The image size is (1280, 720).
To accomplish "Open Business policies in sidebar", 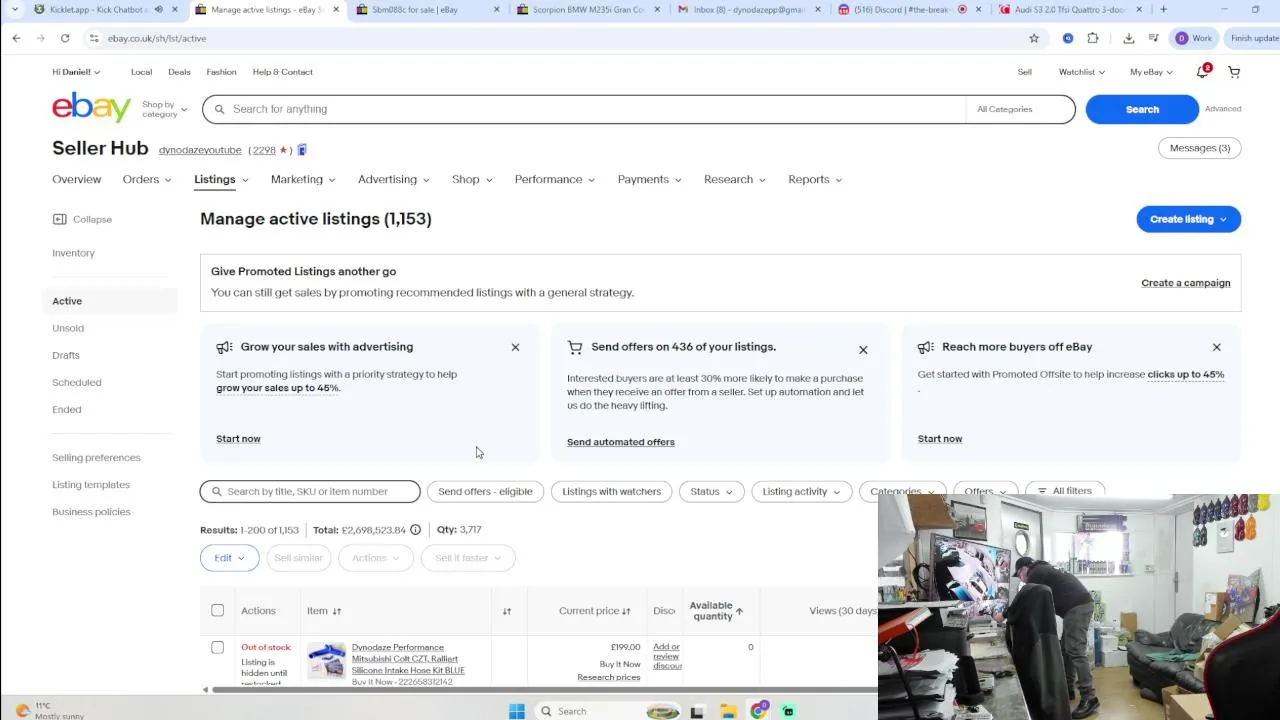I will point(91,512).
